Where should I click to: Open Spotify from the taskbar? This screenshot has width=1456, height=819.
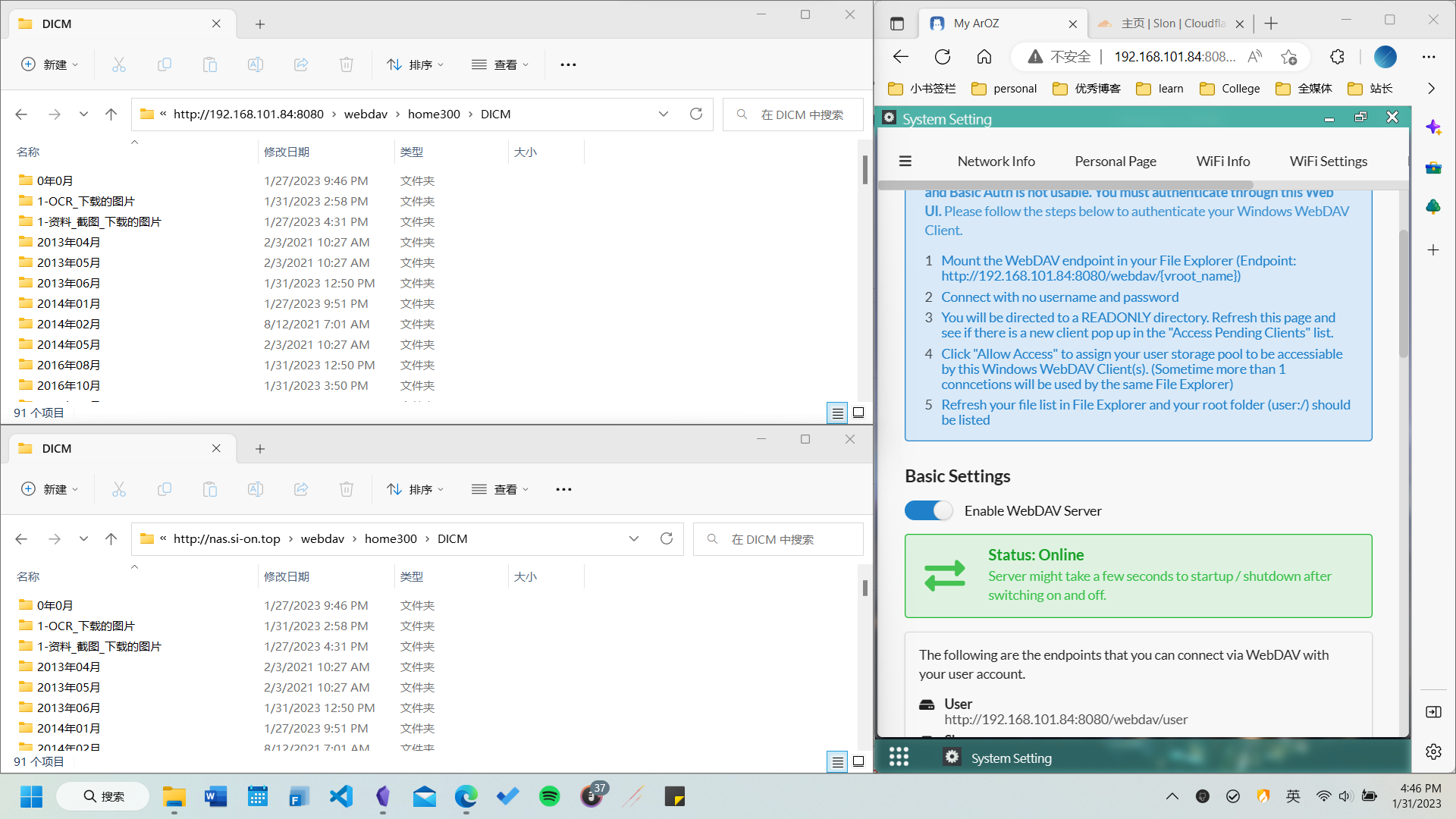549,796
